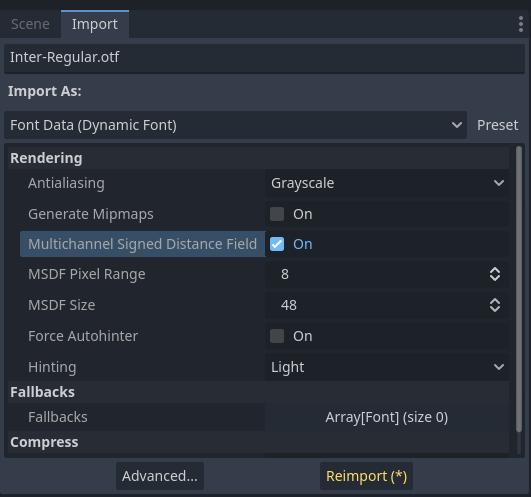
Task: Click the Reimport (*) button
Action: pyautogui.click(x=366, y=476)
